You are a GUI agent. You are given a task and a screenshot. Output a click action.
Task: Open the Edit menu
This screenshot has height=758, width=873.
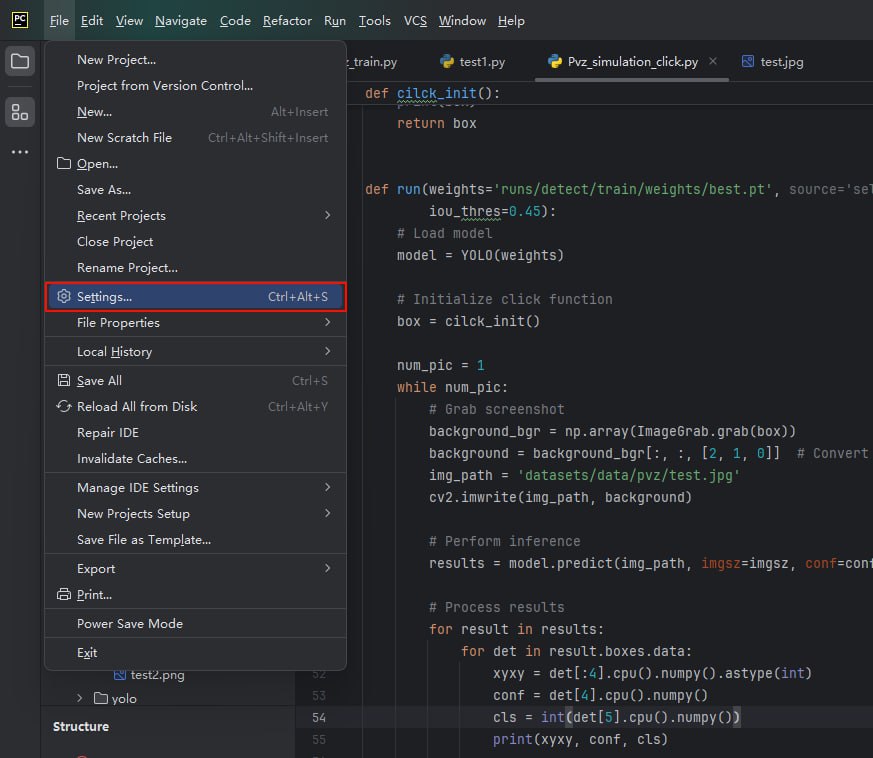[x=92, y=21]
